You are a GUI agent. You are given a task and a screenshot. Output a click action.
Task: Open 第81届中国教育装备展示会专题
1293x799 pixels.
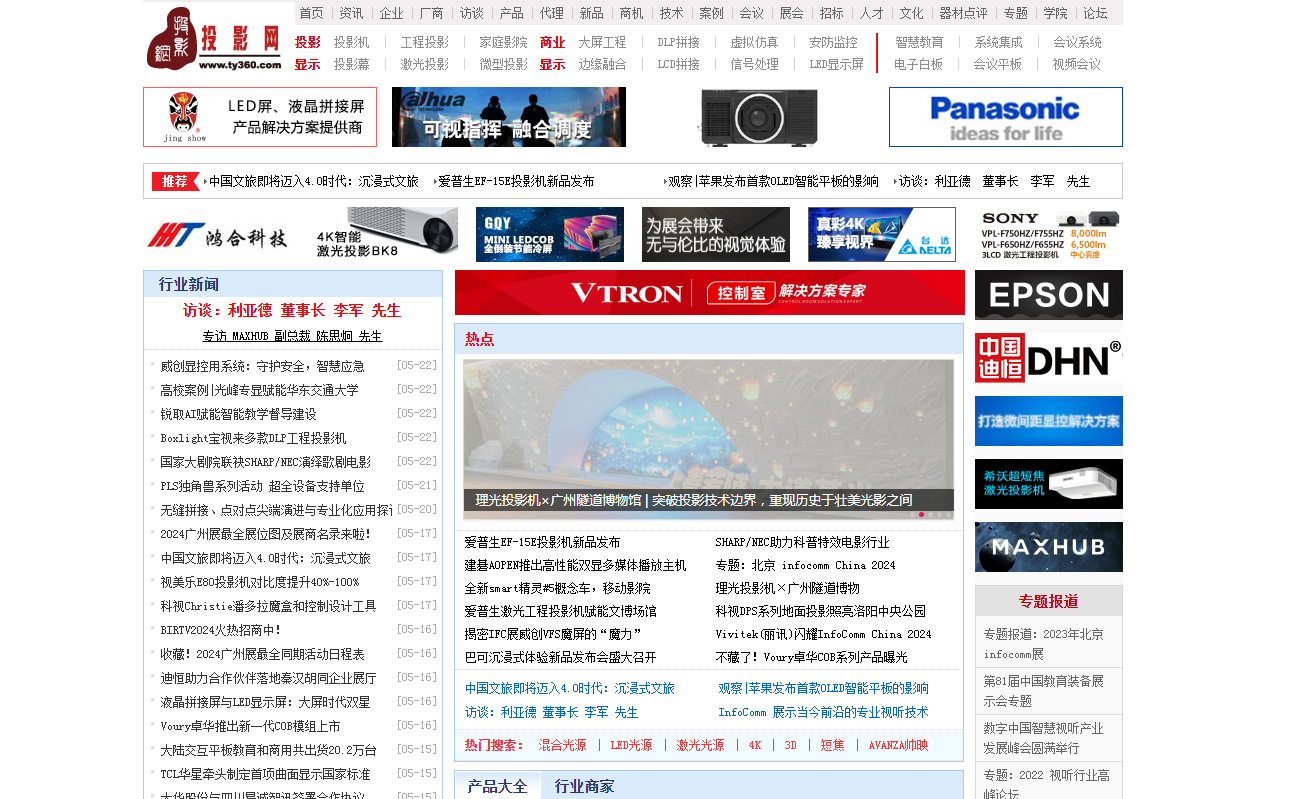[1043, 691]
